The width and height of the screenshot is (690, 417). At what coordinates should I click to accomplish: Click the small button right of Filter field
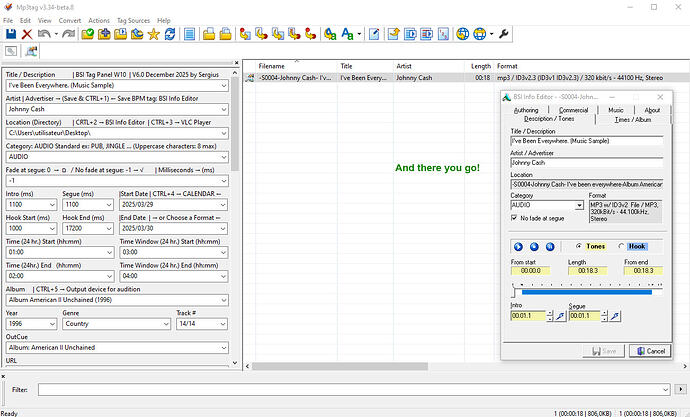pyautogui.click(x=681, y=389)
